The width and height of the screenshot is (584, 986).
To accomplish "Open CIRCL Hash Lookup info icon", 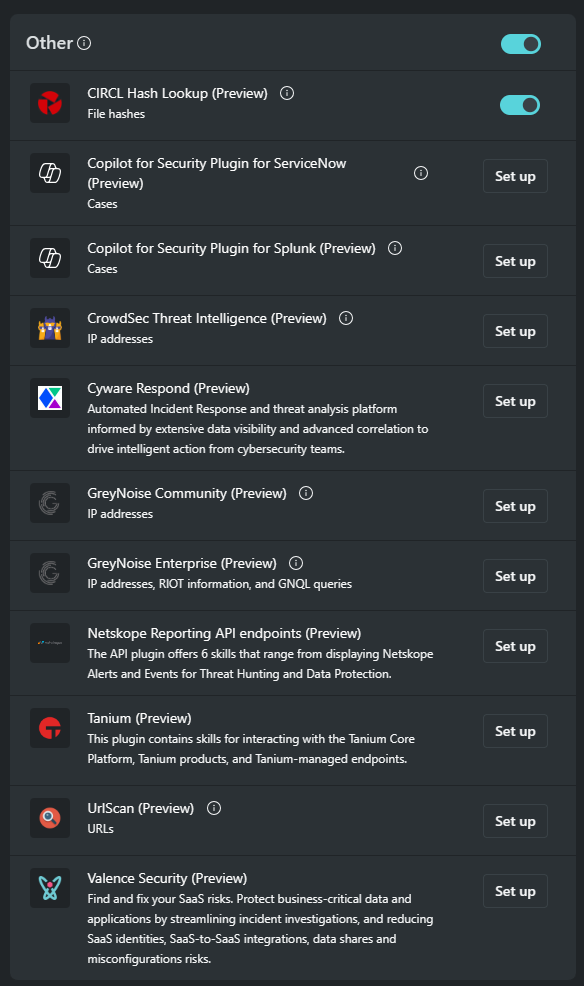I will point(287,93).
